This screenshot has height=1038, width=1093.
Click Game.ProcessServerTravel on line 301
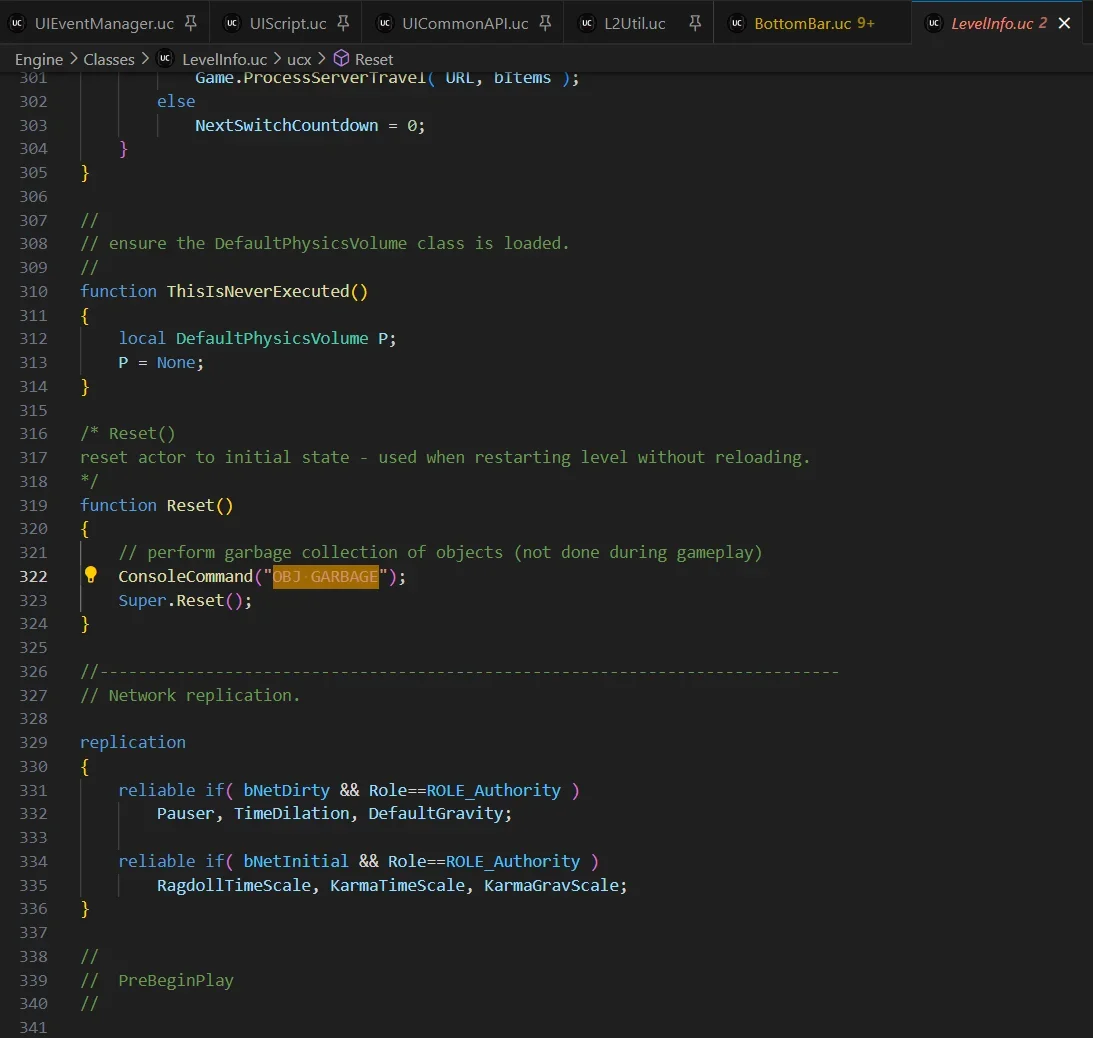[x=310, y=77]
